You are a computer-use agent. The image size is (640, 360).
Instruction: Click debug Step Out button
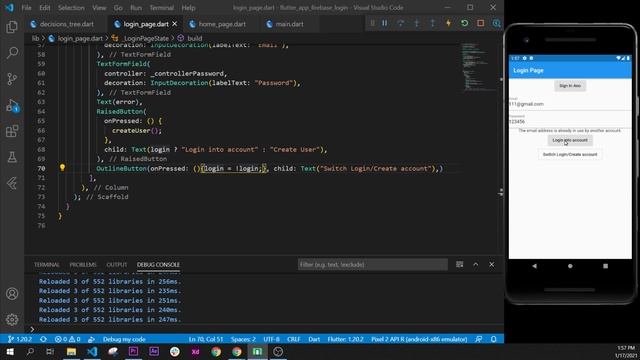[432, 23]
